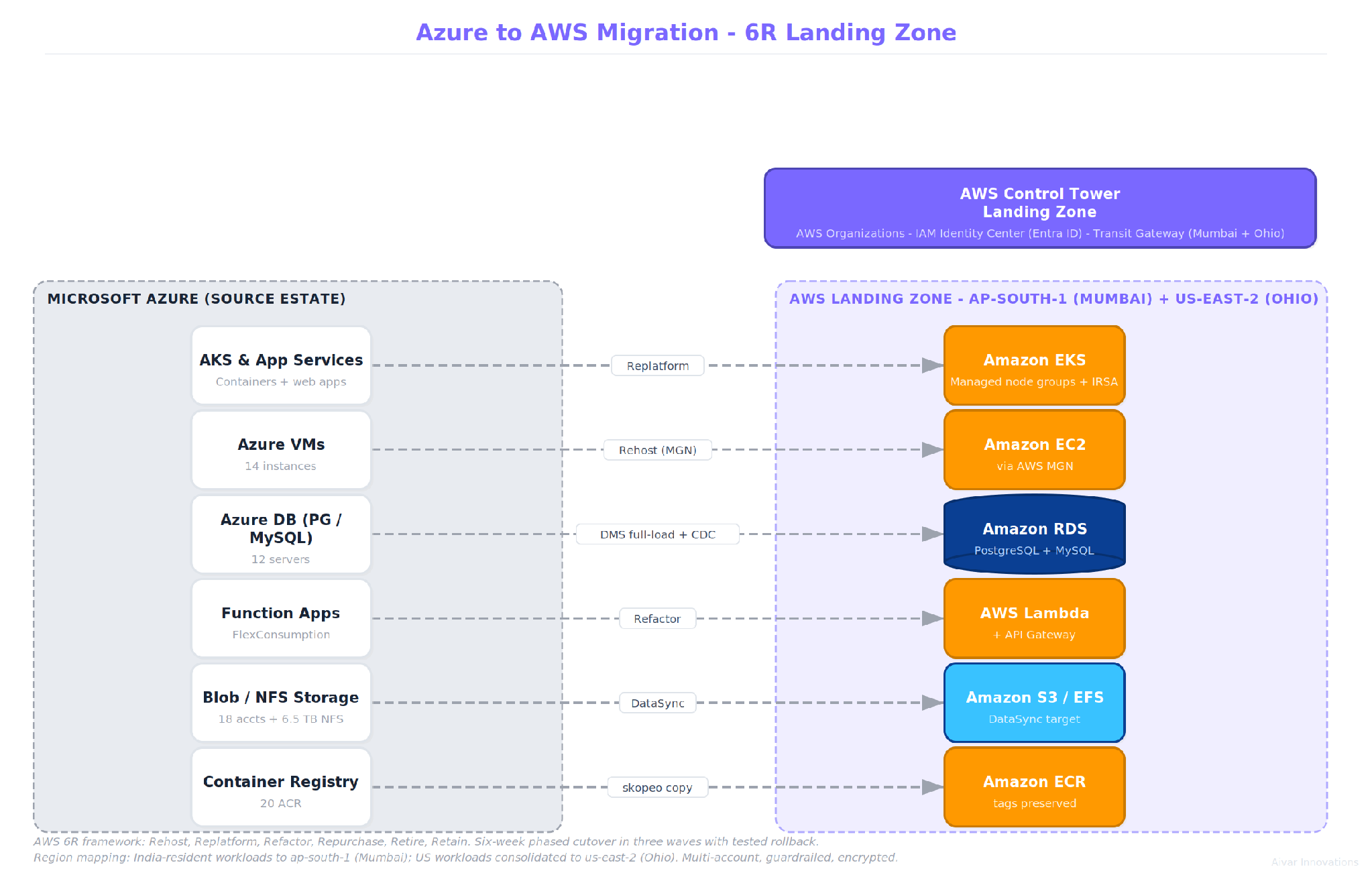This screenshot has height=877, width=1372.
Task: Click the Amazon RDS database cylinder
Action: click(x=1035, y=534)
